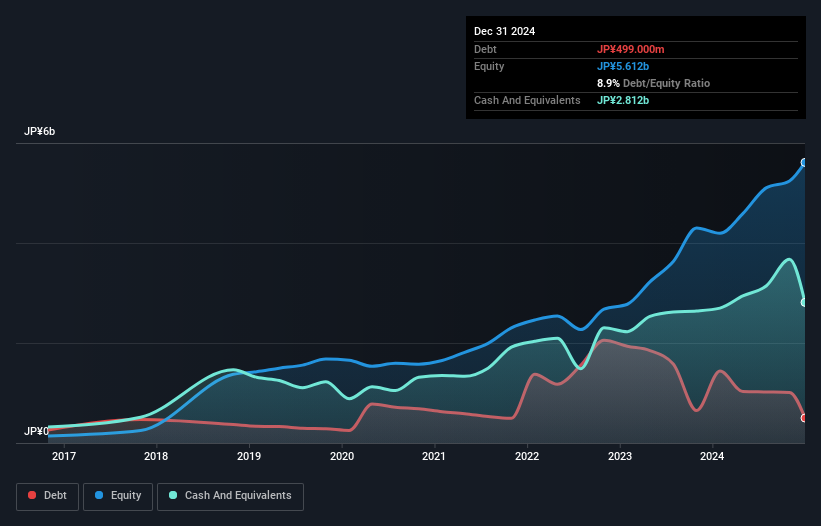Click the Equity endpoint marker on chart
This screenshot has height=526, width=821.
click(804, 163)
